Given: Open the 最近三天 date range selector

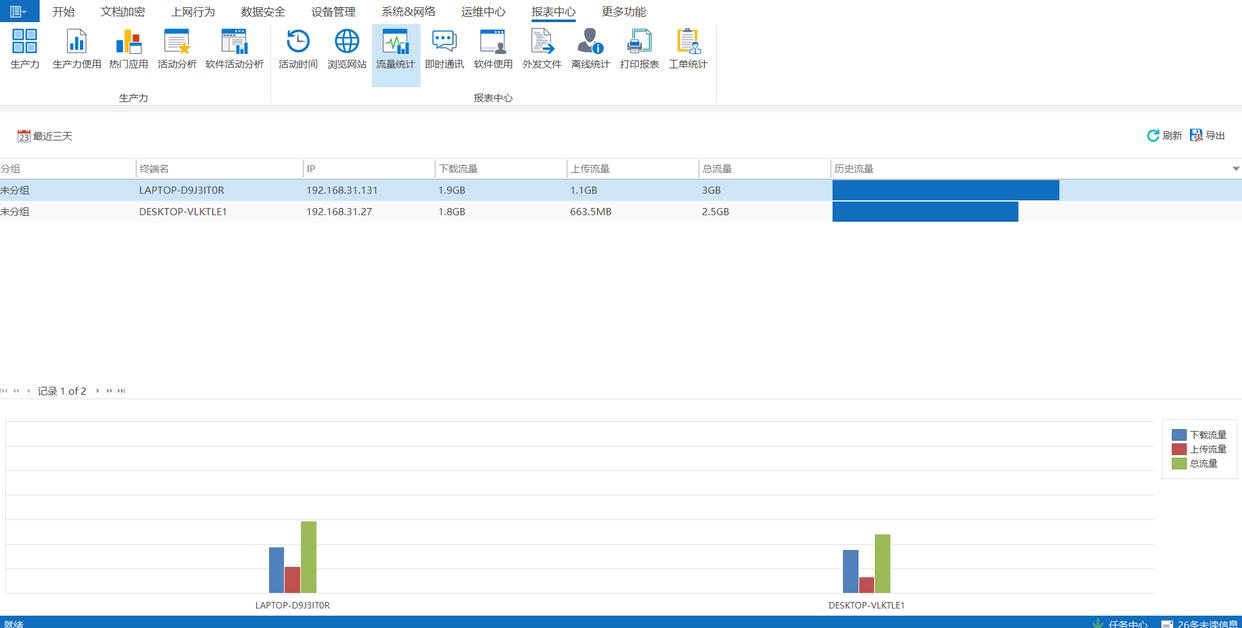Looking at the screenshot, I should tap(45, 136).
